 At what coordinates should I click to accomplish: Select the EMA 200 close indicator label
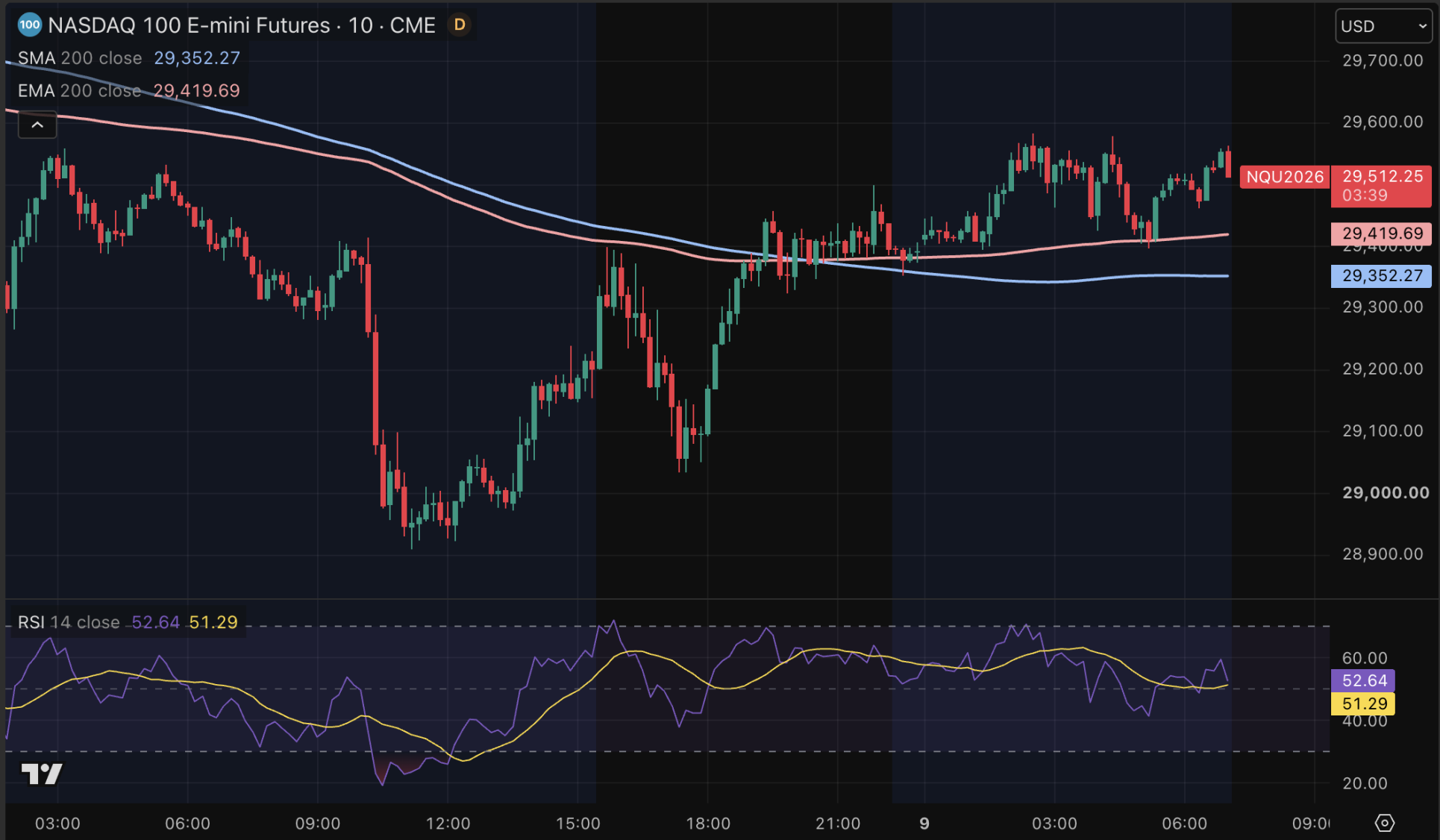pos(80,91)
